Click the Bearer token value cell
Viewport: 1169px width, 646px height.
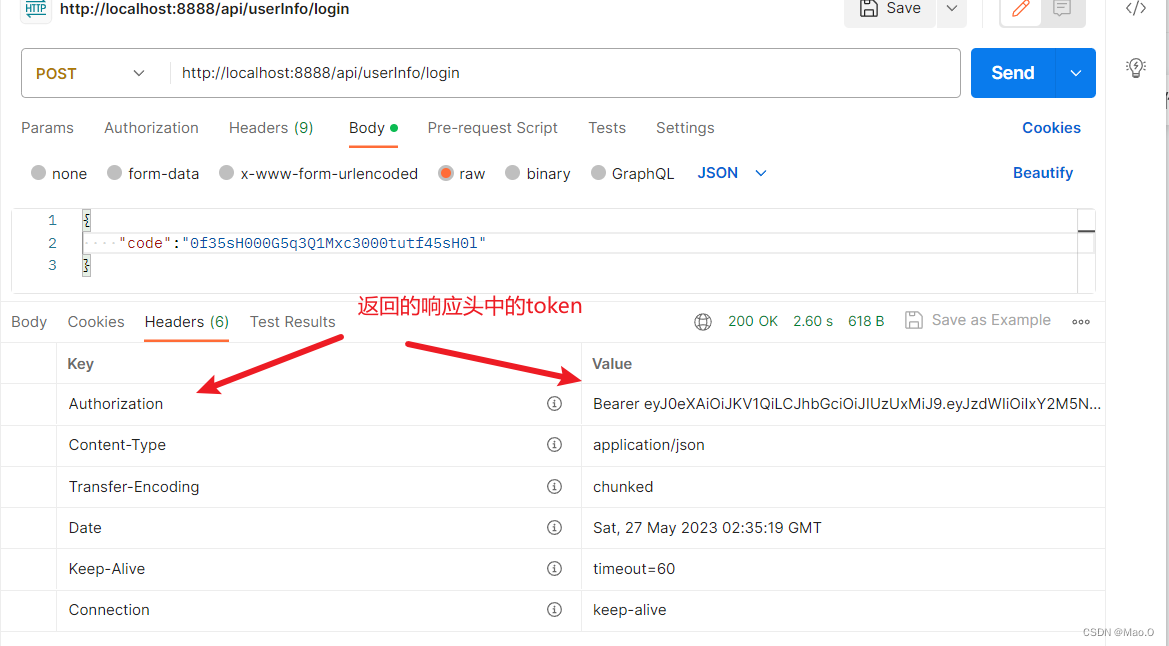[842, 404]
